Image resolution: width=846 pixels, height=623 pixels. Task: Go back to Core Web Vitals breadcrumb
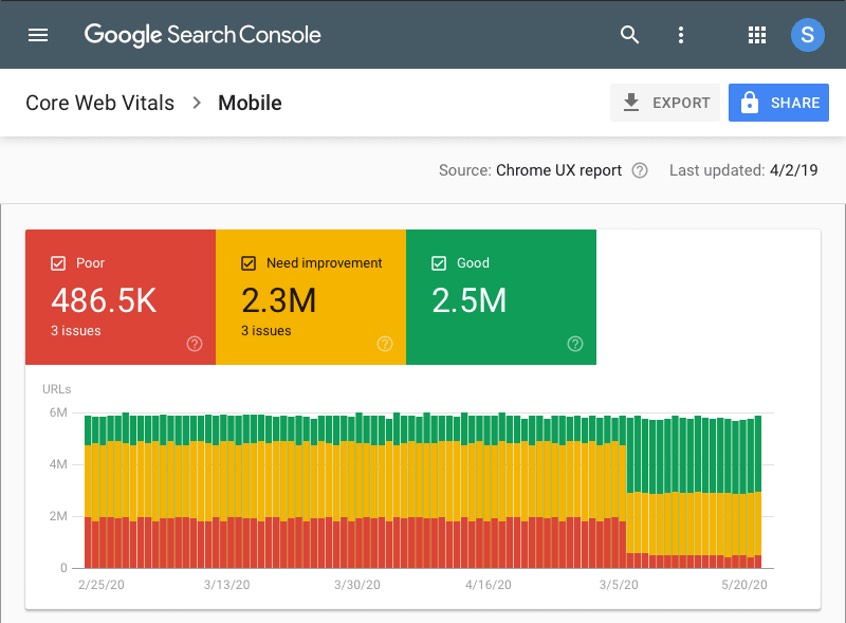click(x=100, y=102)
